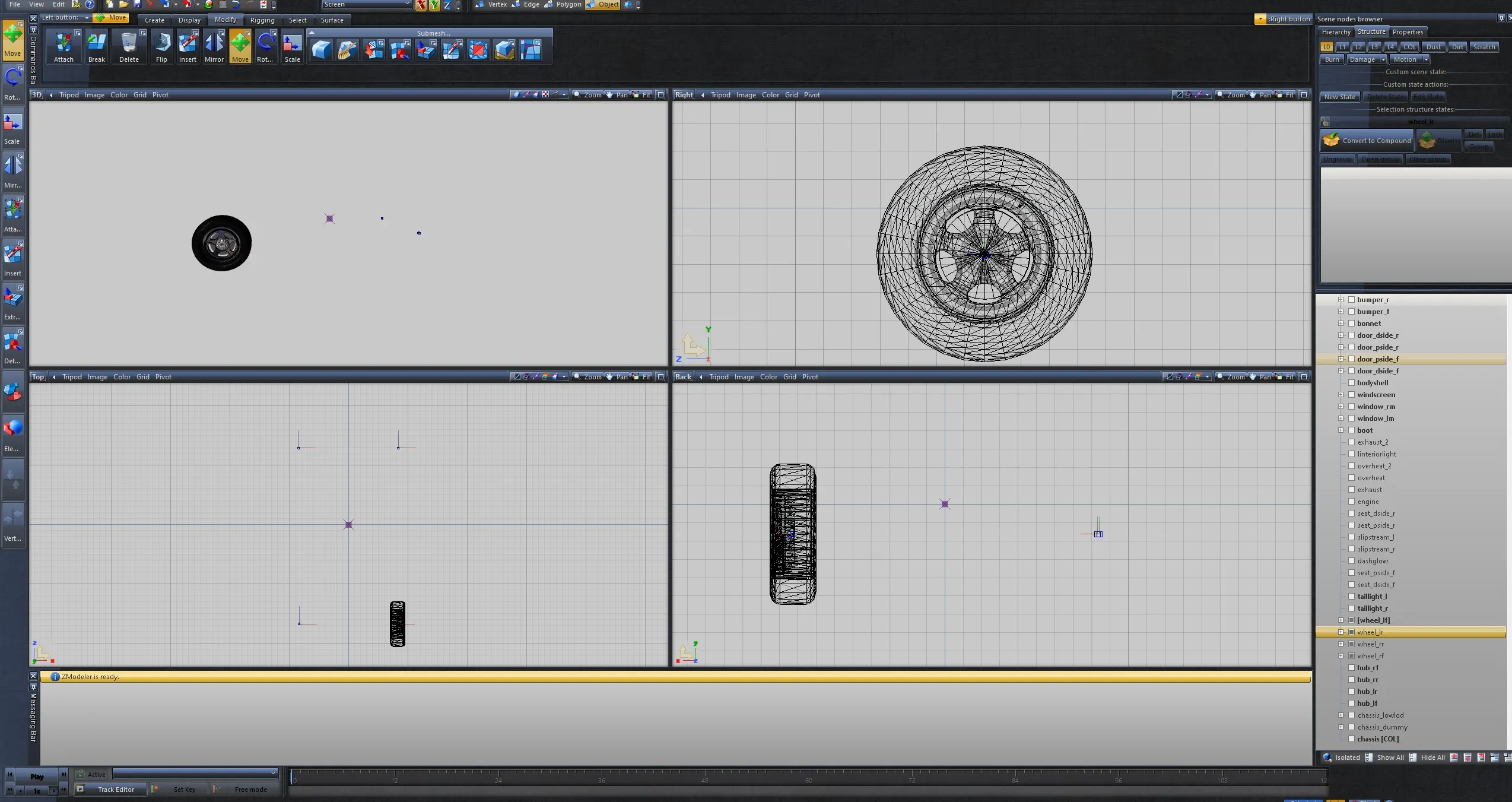Open the Properties tab in scene browser
1512x802 pixels.
(x=1408, y=32)
